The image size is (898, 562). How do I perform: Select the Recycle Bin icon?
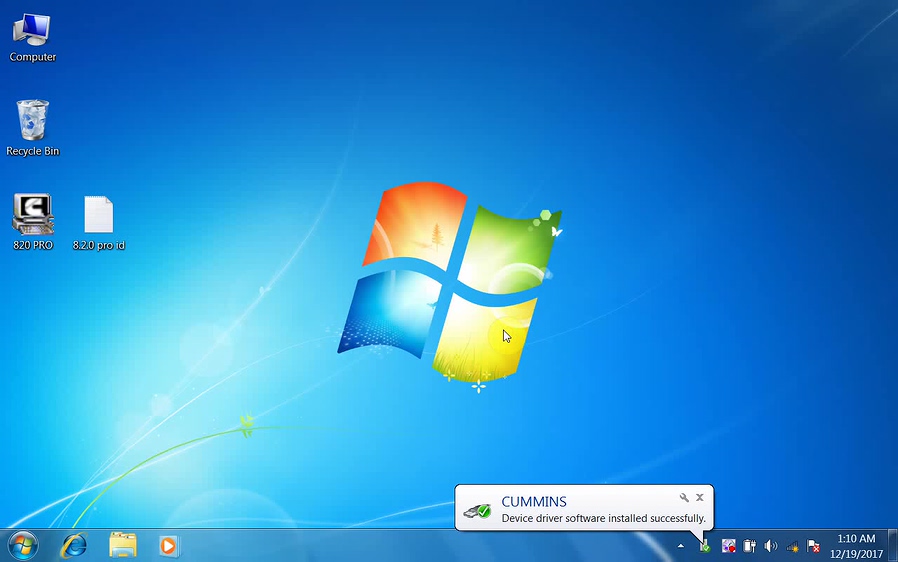pyautogui.click(x=32, y=128)
